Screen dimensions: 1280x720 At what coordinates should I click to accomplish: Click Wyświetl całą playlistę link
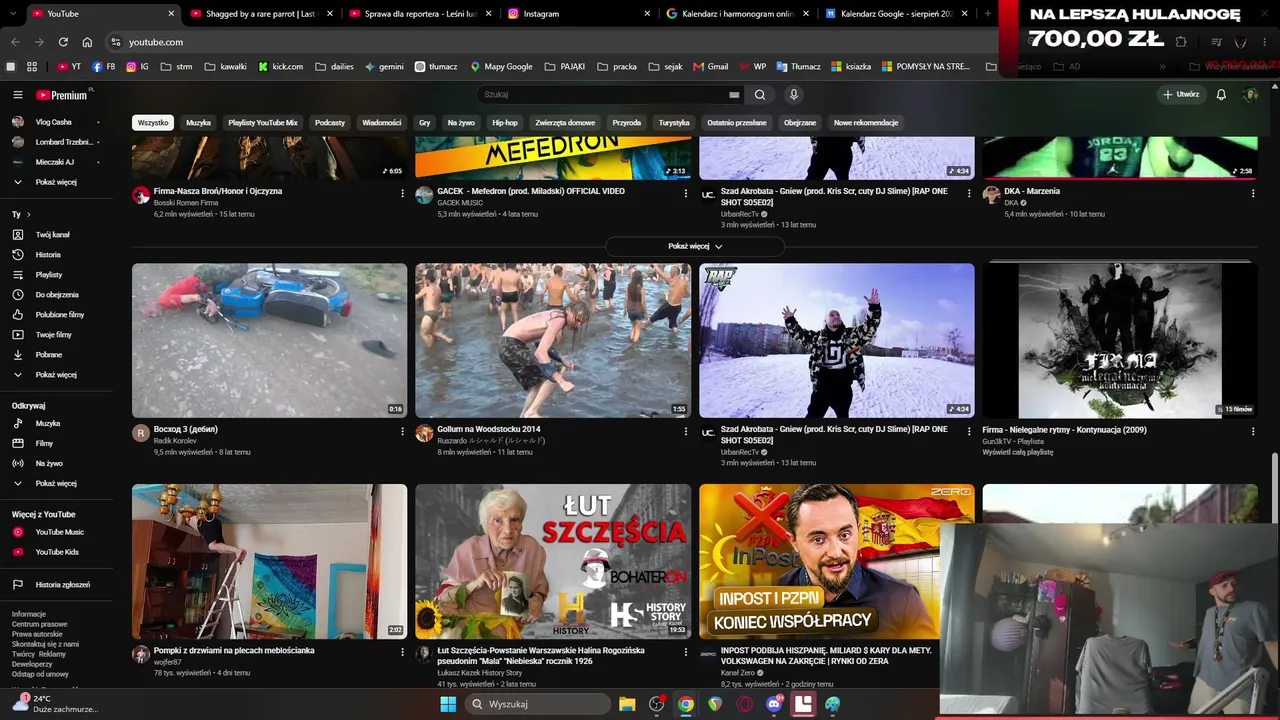coord(1017,452)
